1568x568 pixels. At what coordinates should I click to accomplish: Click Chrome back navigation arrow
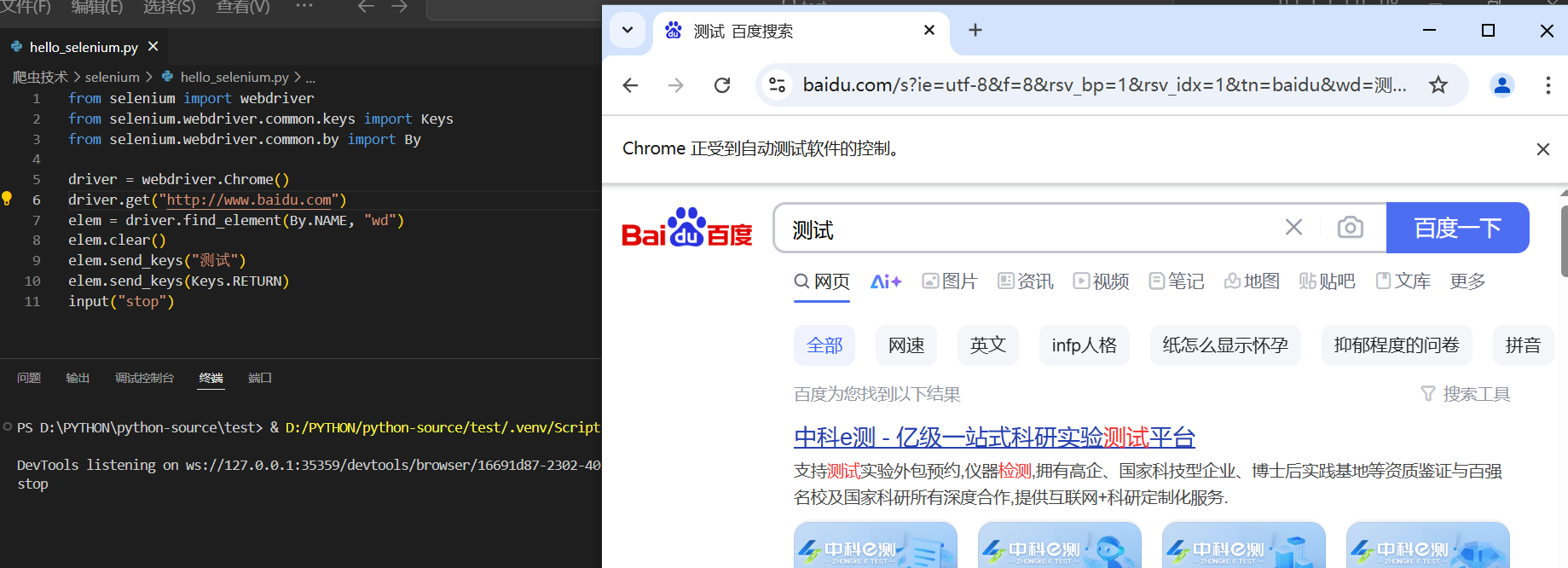point(630,85)
